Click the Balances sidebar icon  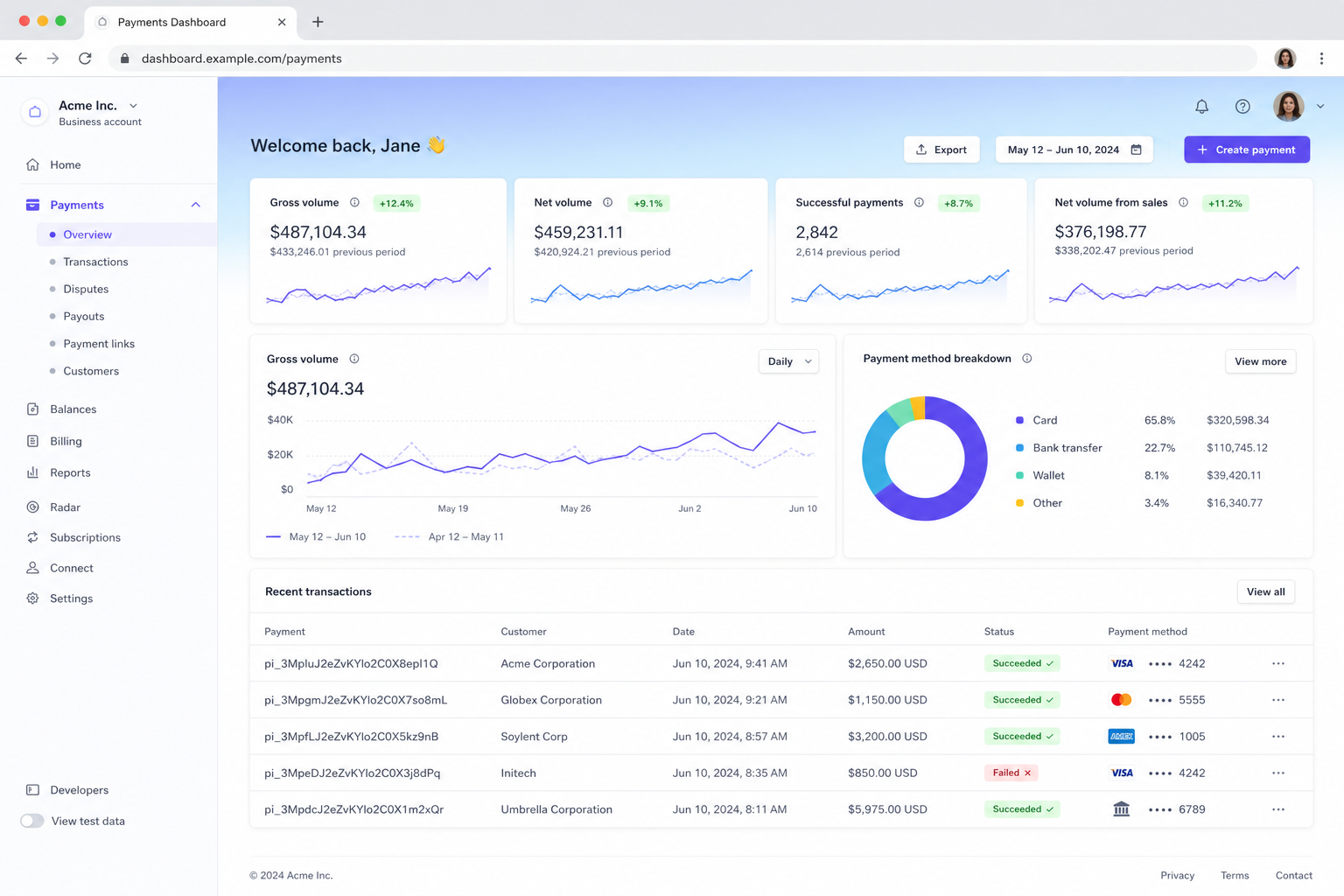[x=32, y=409]
